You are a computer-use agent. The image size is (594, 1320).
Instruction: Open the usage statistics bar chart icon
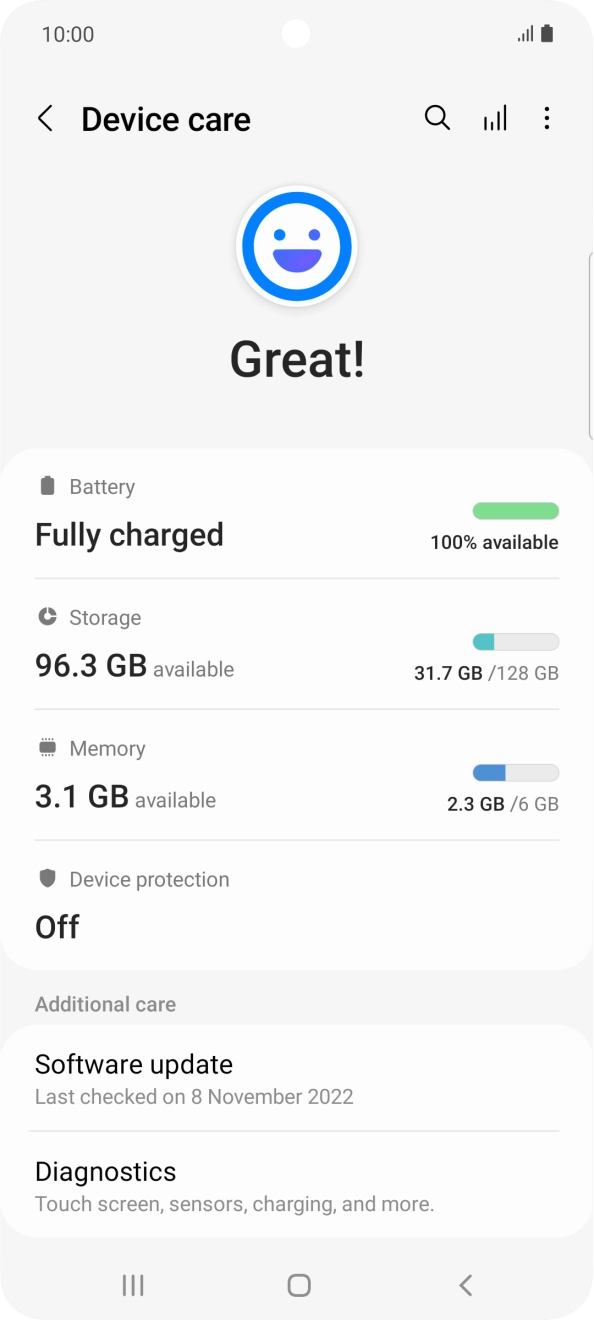[x=494, y=118]
